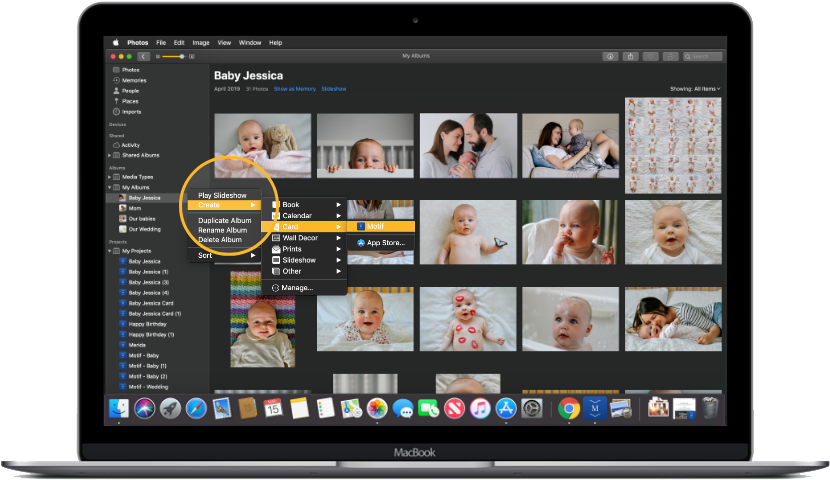This screenshot has width=830, height=480.
Task: Open the Sort submenu in context menu
Action: [224, 256]
